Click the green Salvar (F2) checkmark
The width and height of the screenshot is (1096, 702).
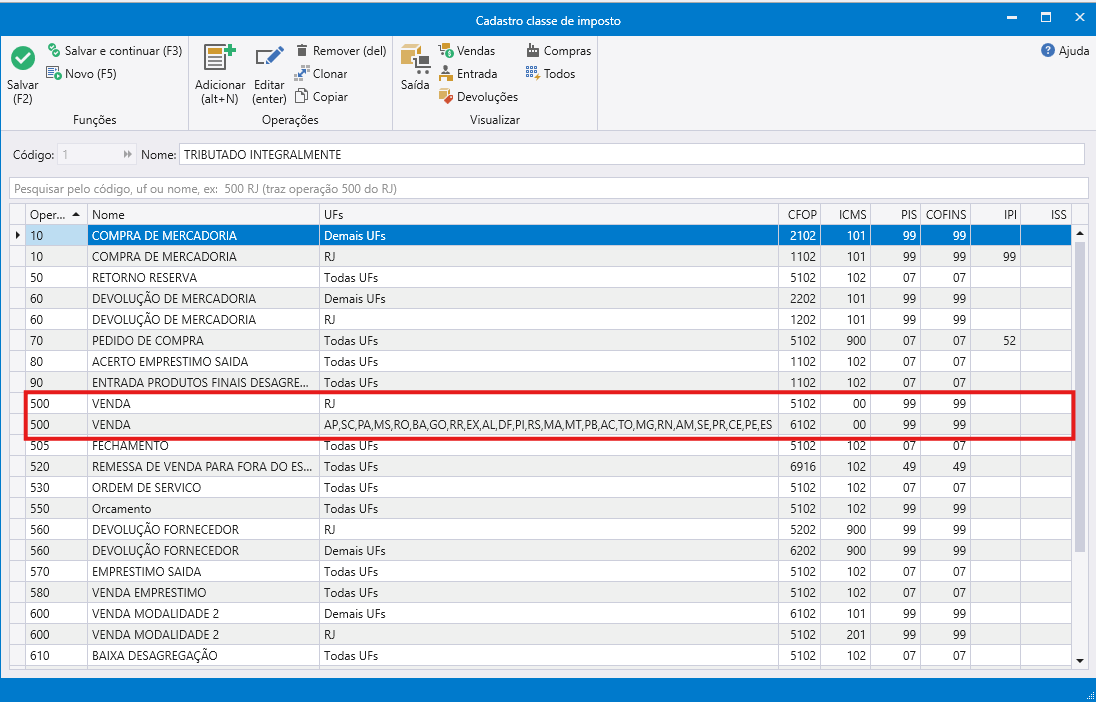(22, 59)
